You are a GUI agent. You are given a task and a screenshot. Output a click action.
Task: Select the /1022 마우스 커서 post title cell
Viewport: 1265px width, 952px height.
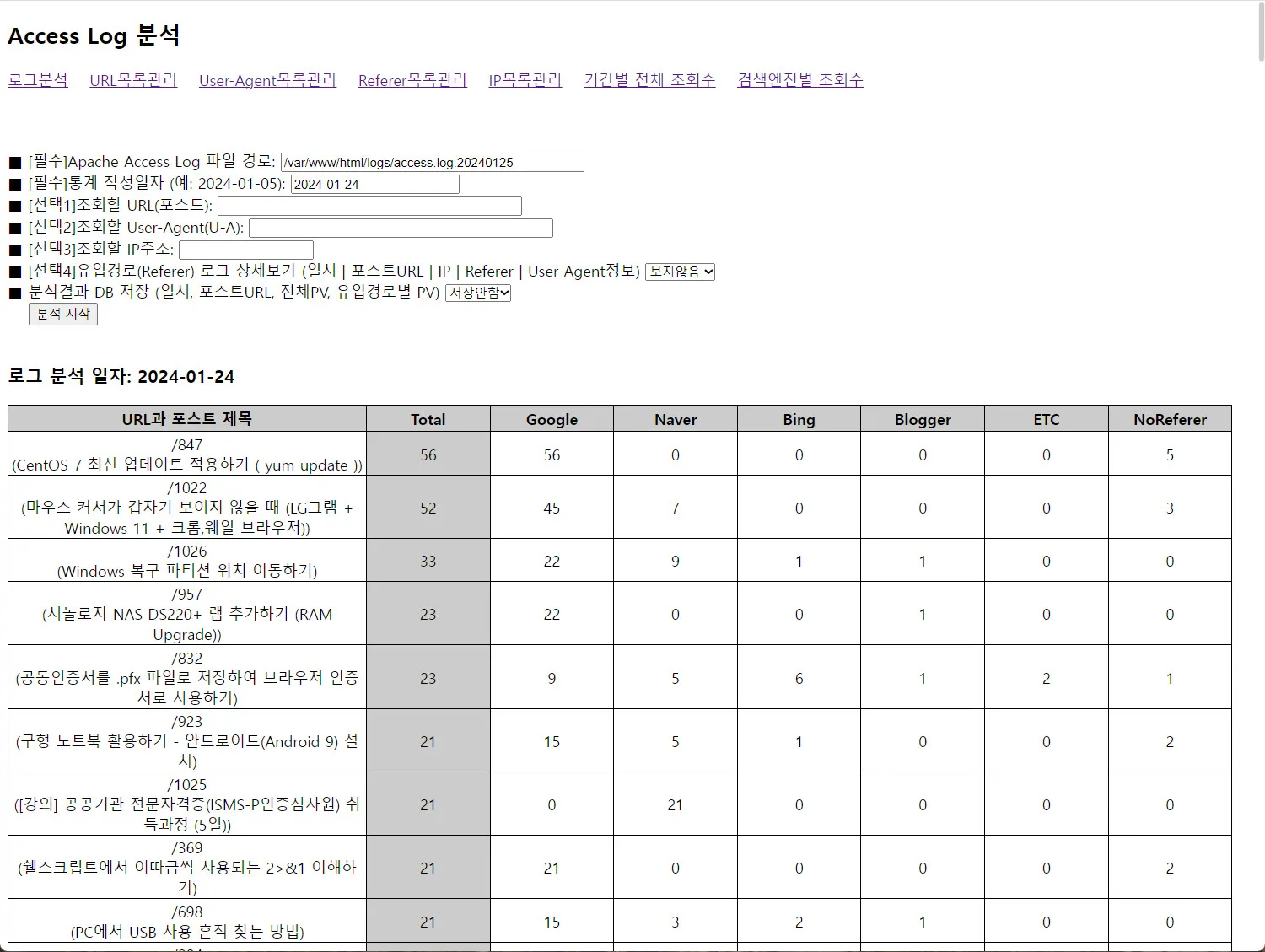coord(187,508)
